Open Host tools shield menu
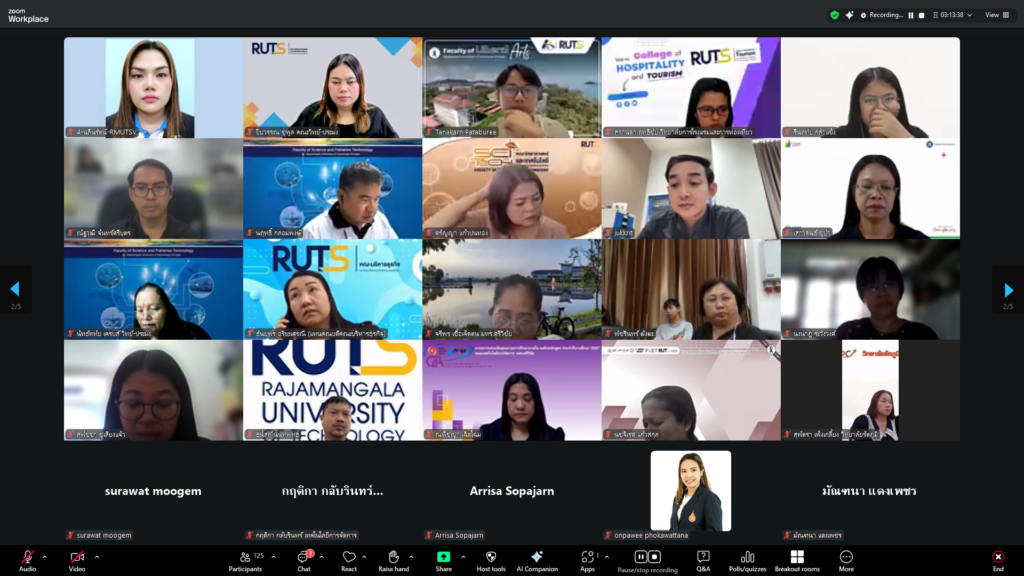 tap(490, 557)
